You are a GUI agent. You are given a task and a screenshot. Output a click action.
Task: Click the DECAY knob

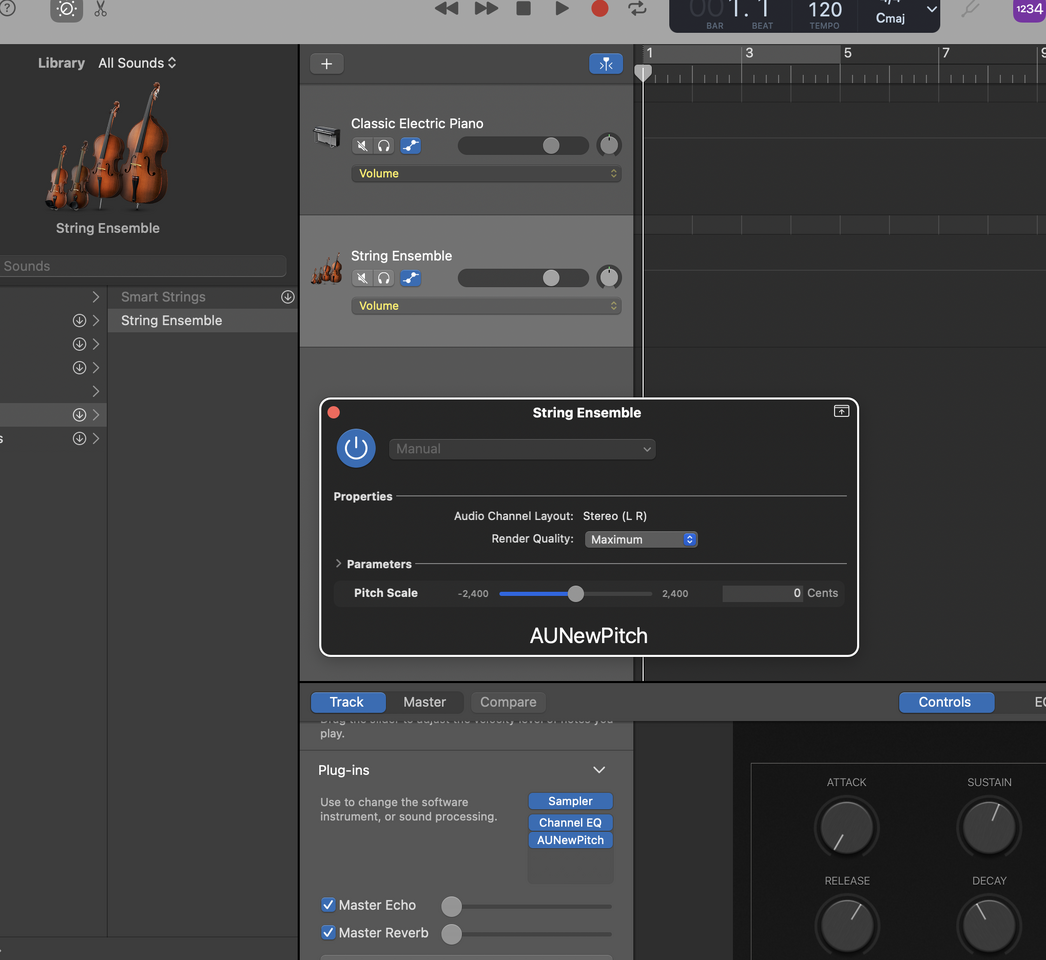989,927
